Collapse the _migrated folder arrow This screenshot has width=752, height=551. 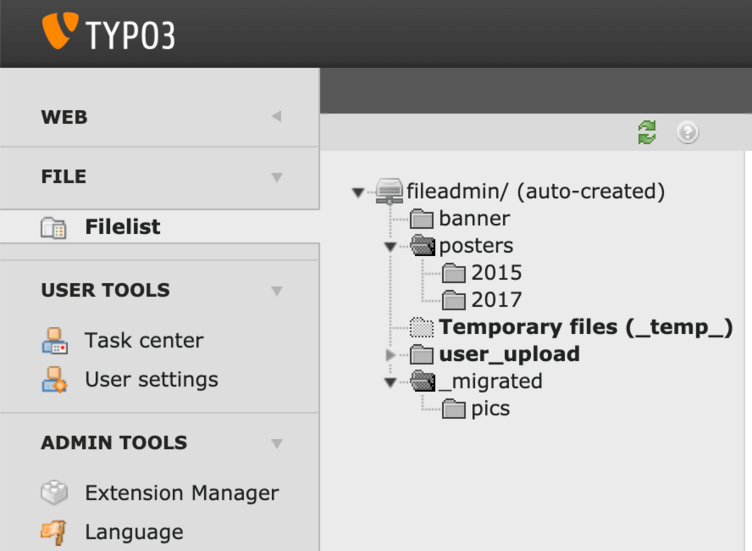391,382
